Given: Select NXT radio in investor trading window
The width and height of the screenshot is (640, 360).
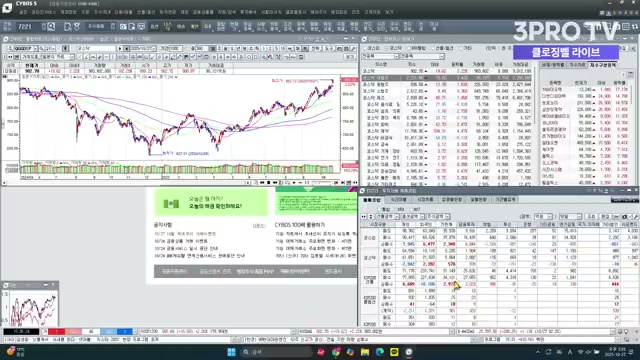Looking at the screenshot, I should click(410, 209).
